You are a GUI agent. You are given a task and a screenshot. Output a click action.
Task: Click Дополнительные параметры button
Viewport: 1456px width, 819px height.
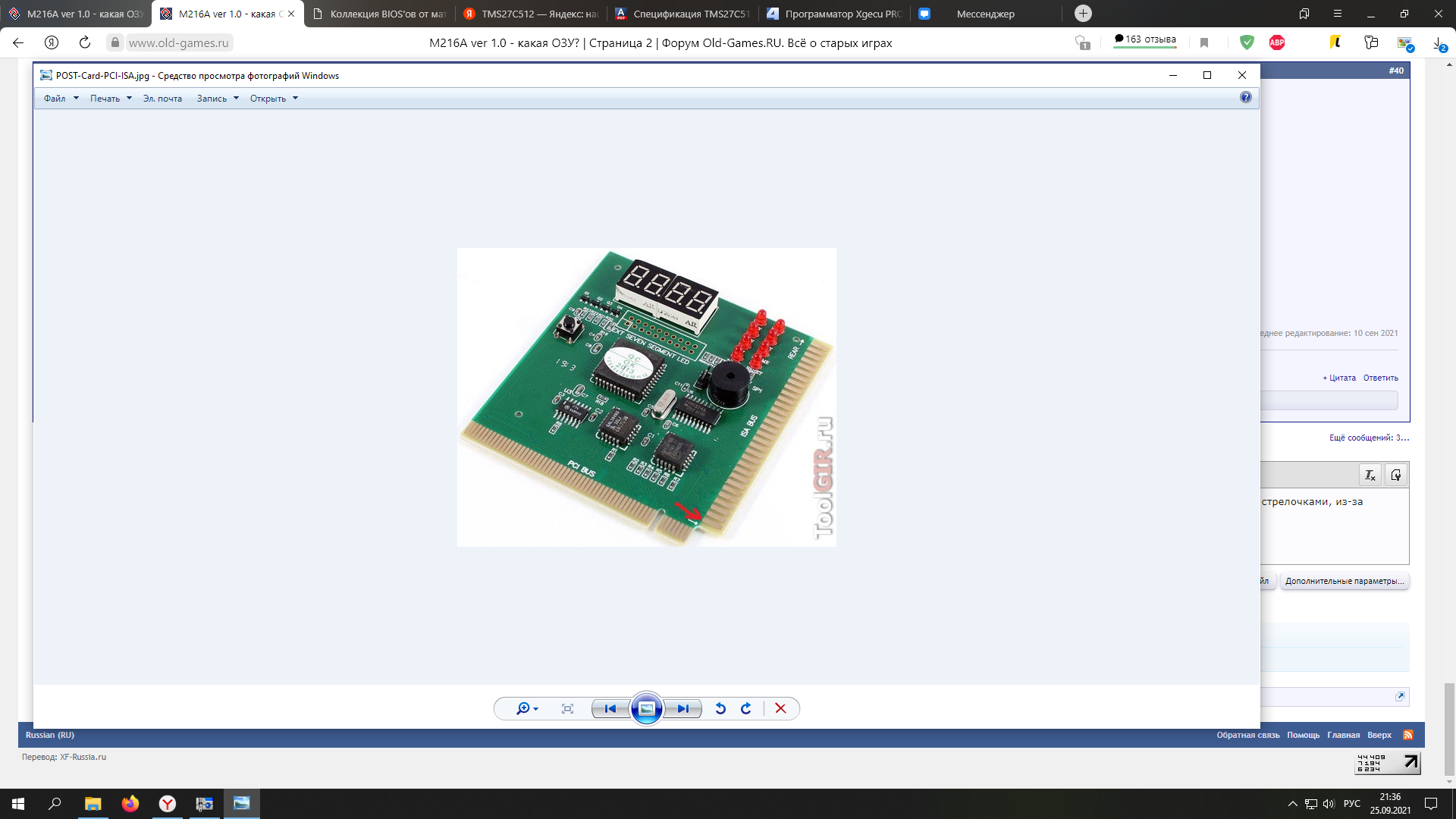1344,581
